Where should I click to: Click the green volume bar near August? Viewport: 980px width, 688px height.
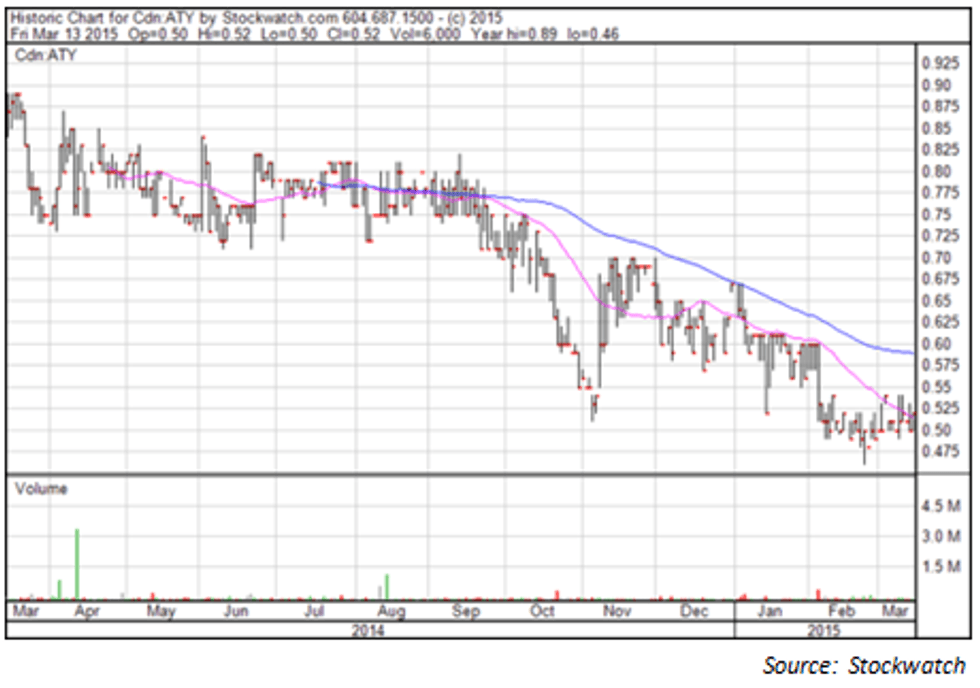(386, 586)
